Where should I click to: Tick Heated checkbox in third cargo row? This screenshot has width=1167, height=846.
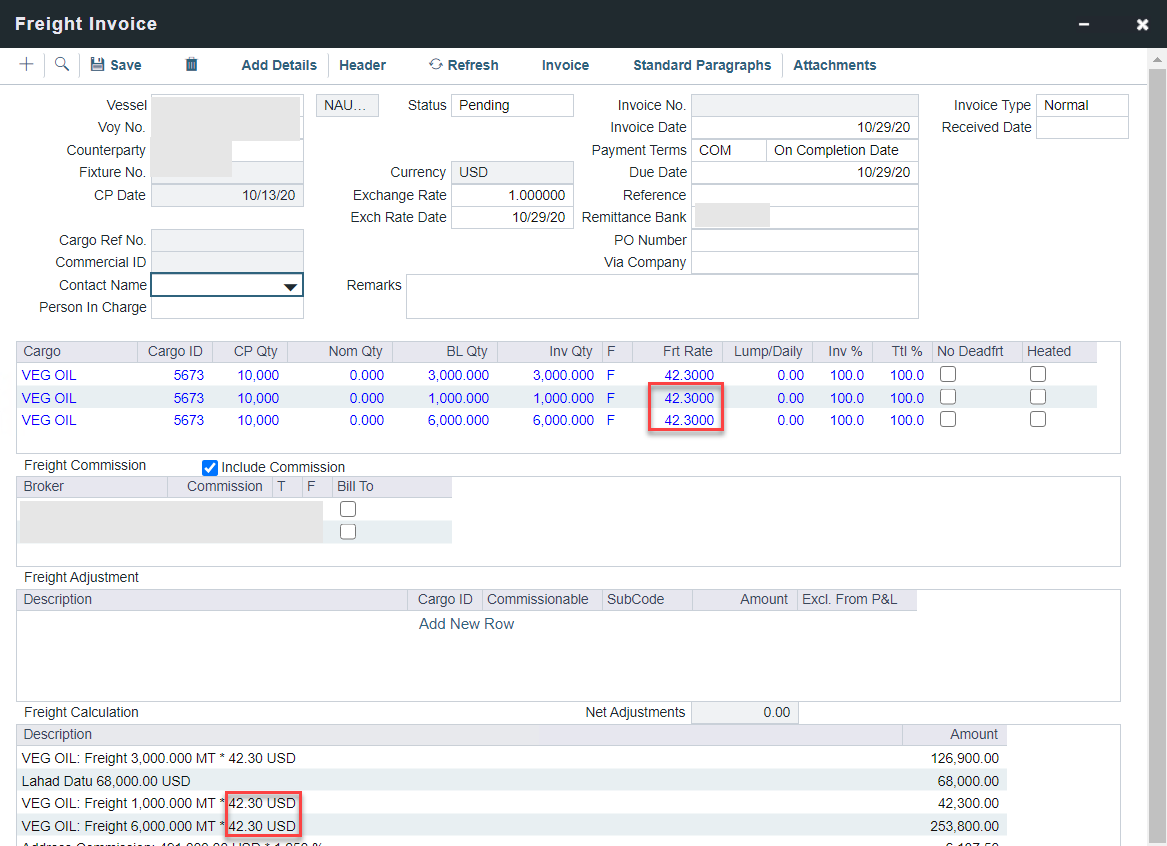(x=1038, y=420)
